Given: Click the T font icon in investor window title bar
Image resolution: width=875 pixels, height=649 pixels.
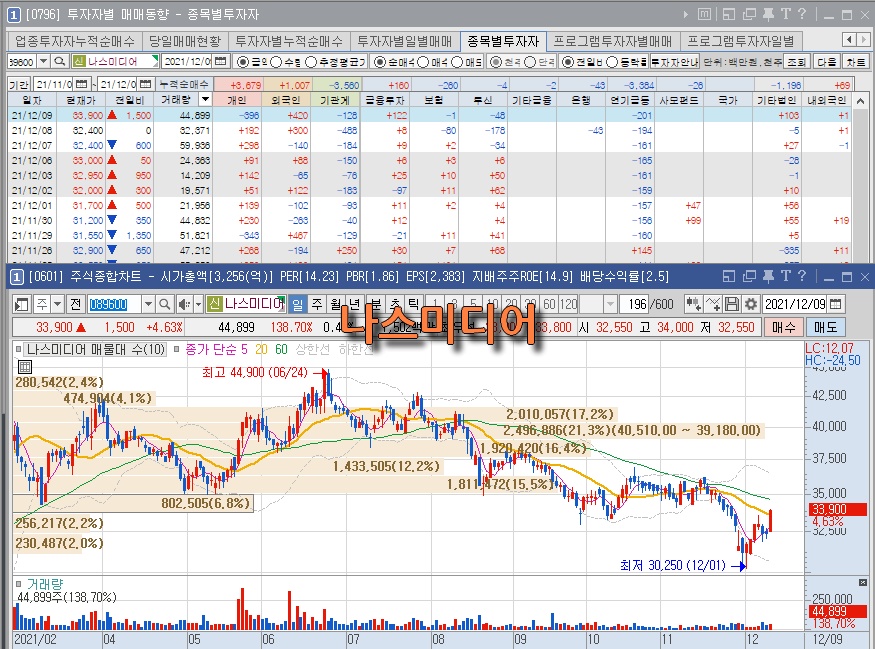Looking at the screenshot, I should pyautogui.click(x=785, y=15).
